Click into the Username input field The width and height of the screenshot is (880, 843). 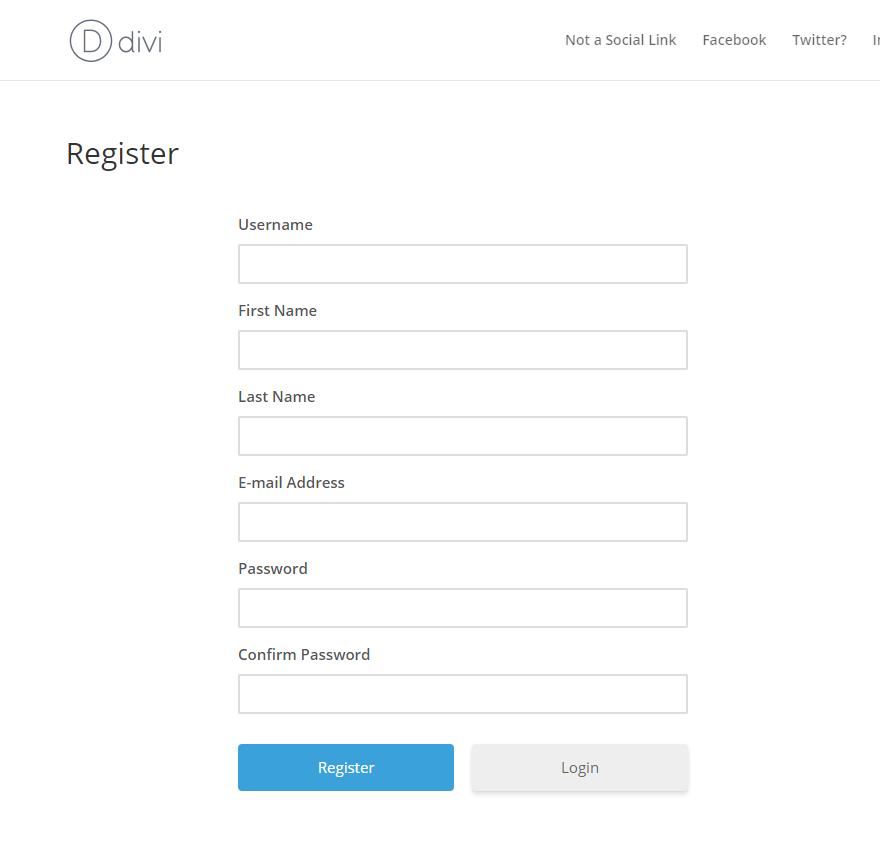[462, 263]
